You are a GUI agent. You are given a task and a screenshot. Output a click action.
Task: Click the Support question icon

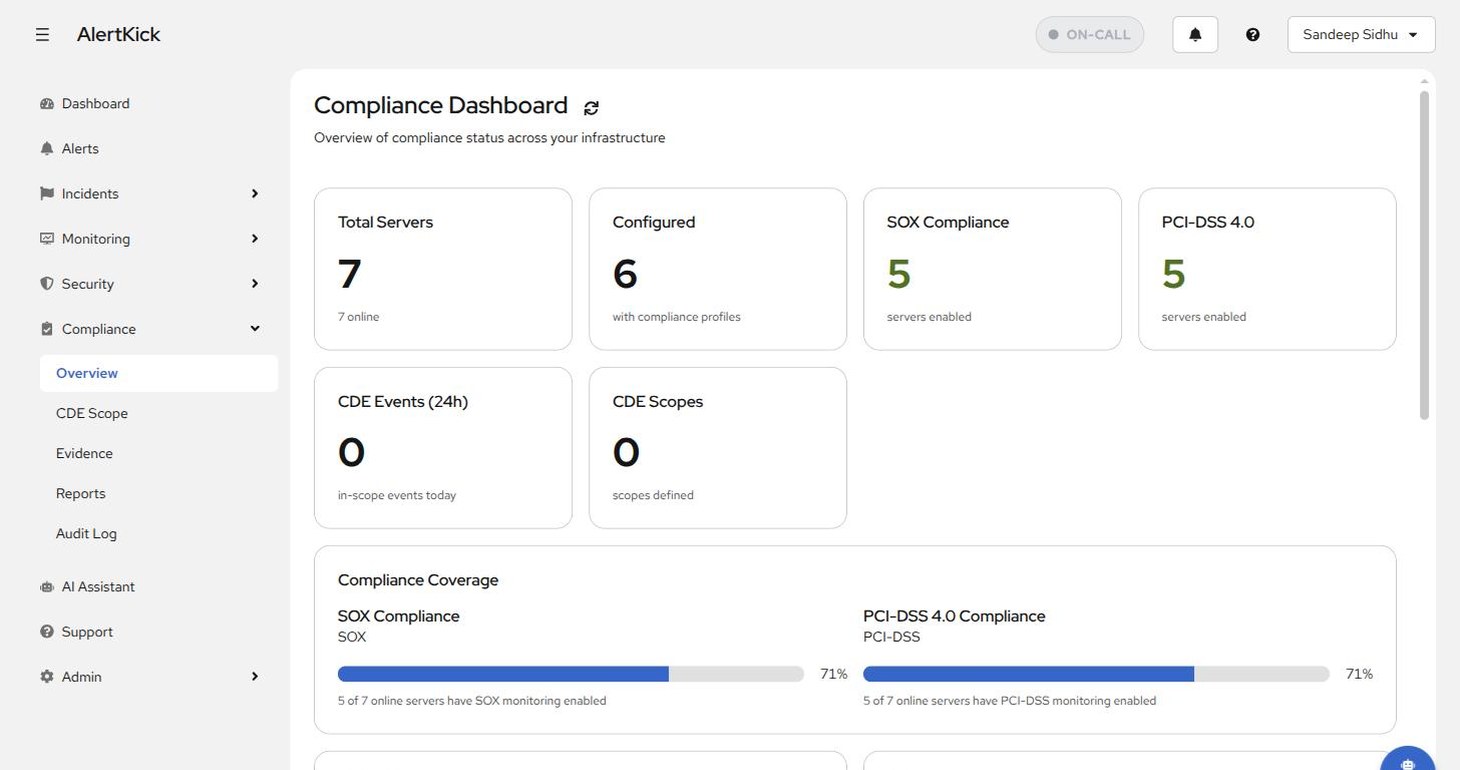click(x=47, y=632)
